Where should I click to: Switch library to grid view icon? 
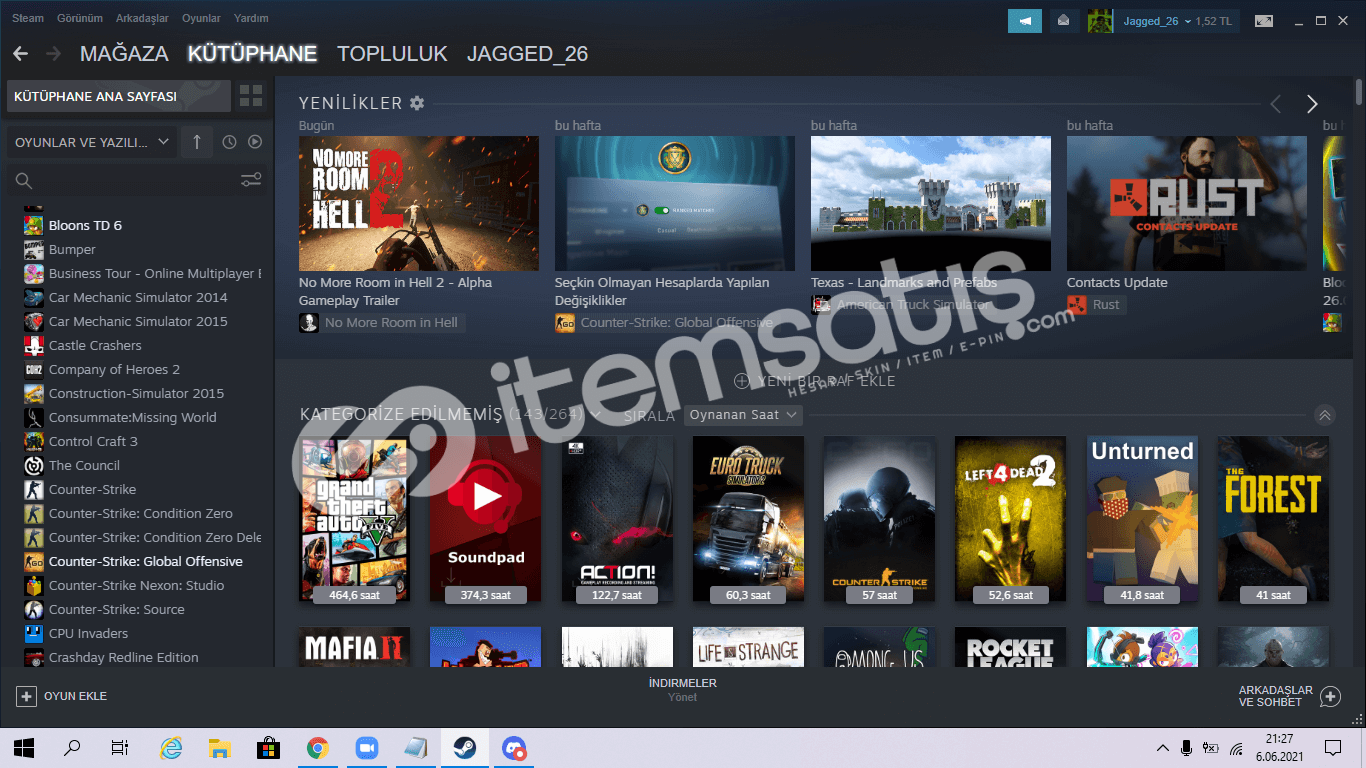[x=251, y=96]
